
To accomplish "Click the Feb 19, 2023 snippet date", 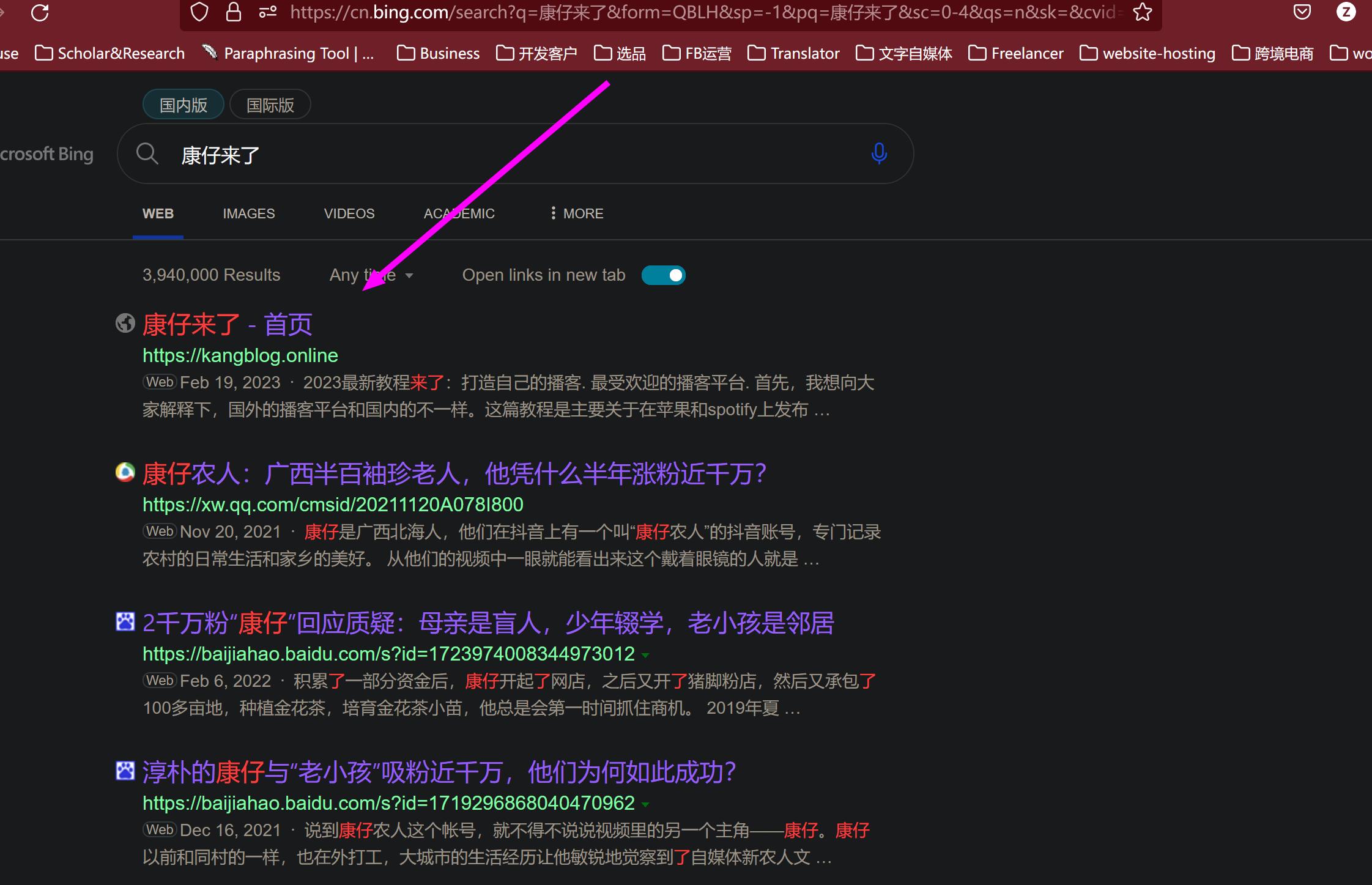I will pyautogui.click(x=230, y=383).
